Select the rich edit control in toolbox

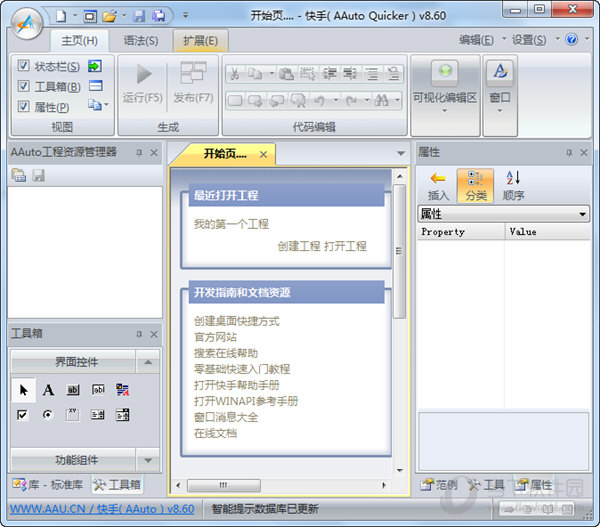pyautogui.click(x=122, y=390)
